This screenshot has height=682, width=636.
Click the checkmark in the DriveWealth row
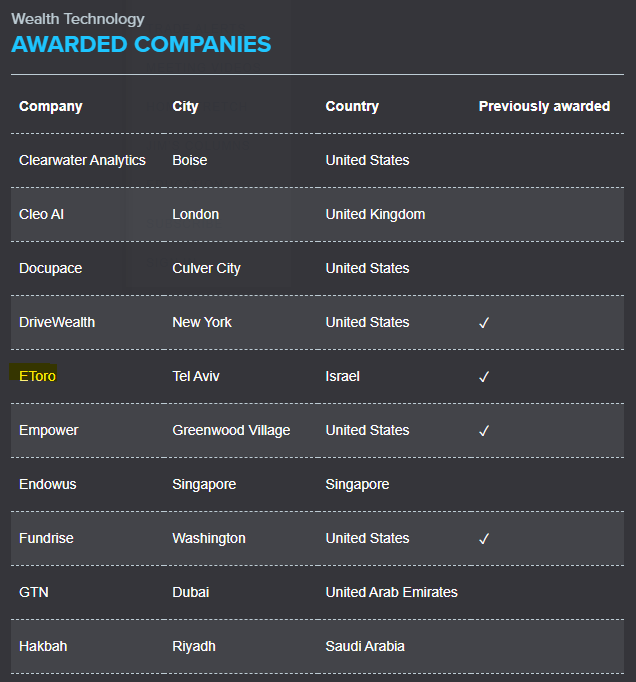[x=484, y=323]
